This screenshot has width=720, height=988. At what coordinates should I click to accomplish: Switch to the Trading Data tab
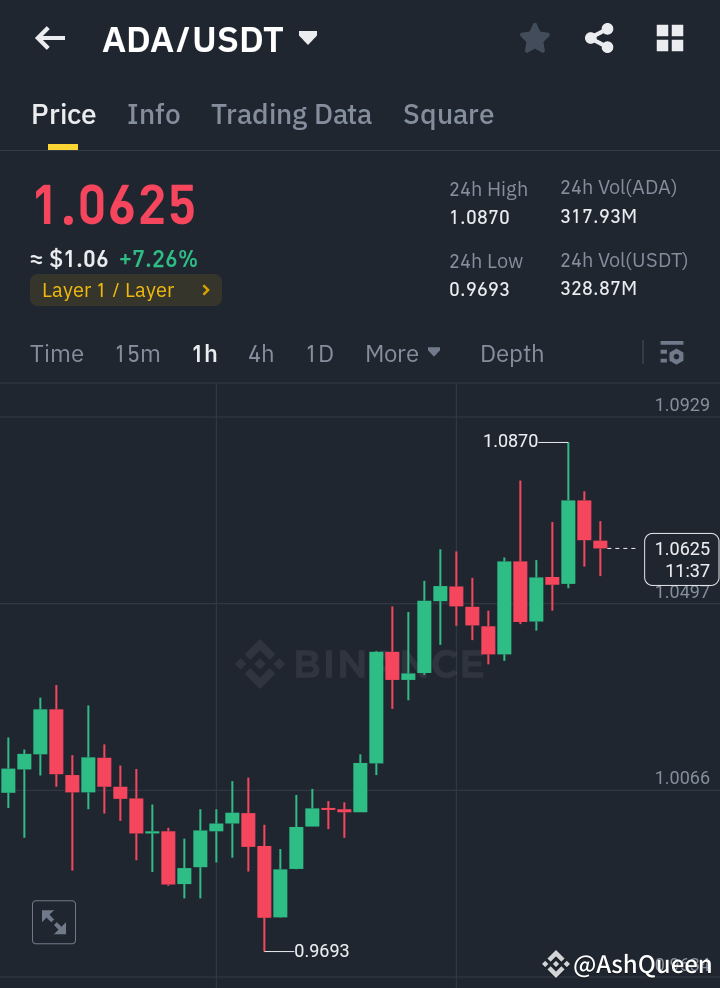291,114
